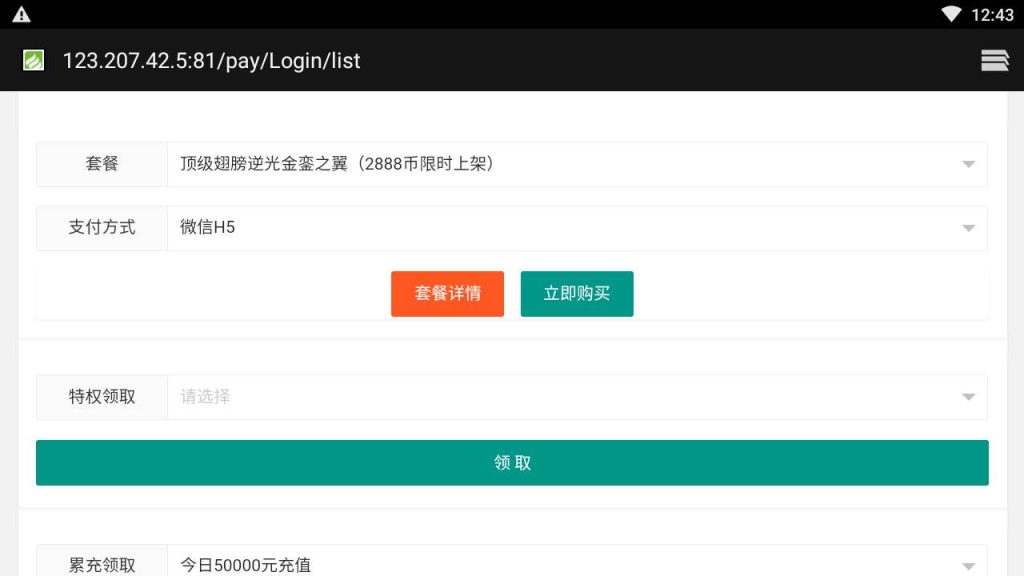Open the 特权领取 privilege selection dropdown
This screenshot has width=1024, height=576.
tap(967, 397)
